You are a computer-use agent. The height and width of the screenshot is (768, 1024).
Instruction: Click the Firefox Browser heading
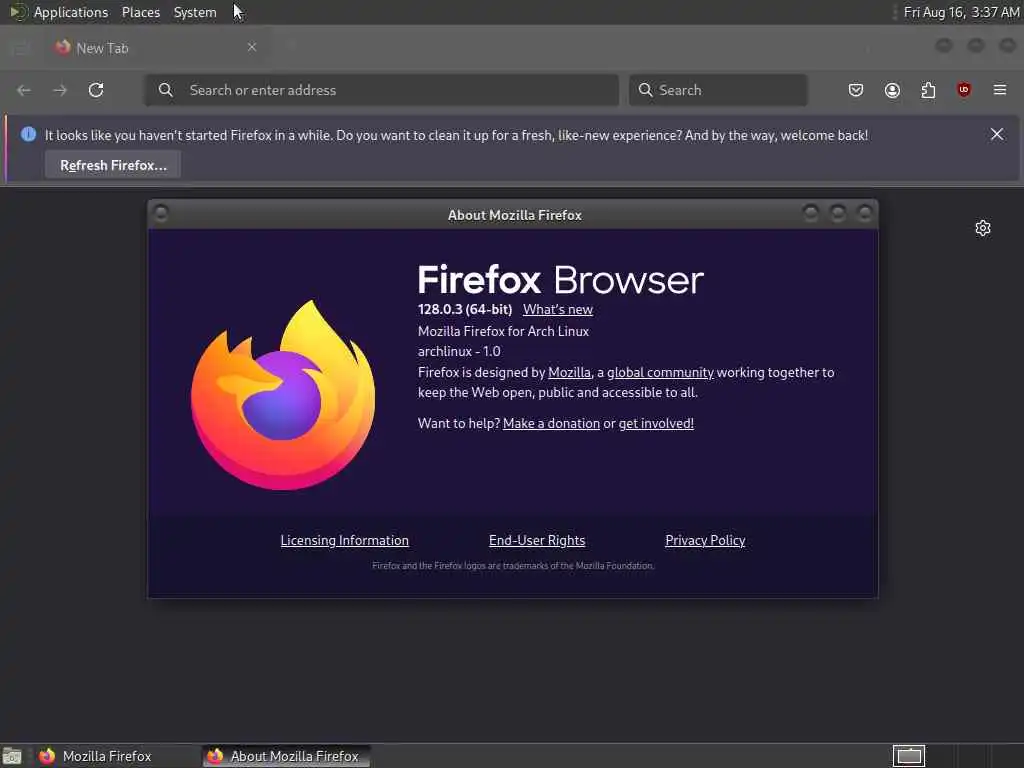click(560, 280)
